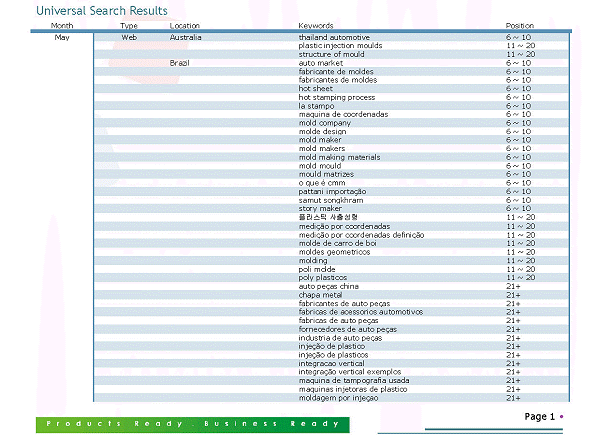This screenshot has height=443, width=600.
Task: Select keyword injeção de plasticos
Action: [333, 355]
